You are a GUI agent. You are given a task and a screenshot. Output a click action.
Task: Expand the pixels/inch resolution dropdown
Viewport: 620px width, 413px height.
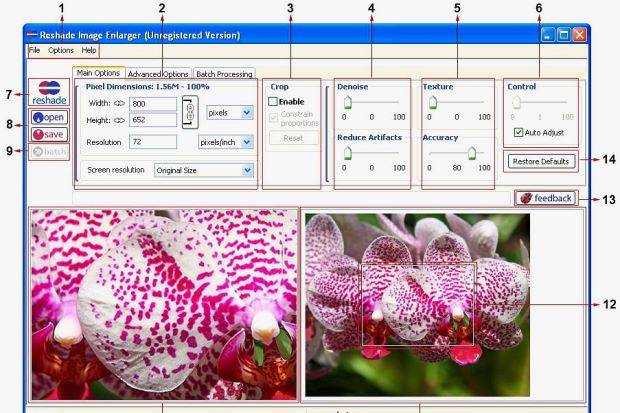226,143
